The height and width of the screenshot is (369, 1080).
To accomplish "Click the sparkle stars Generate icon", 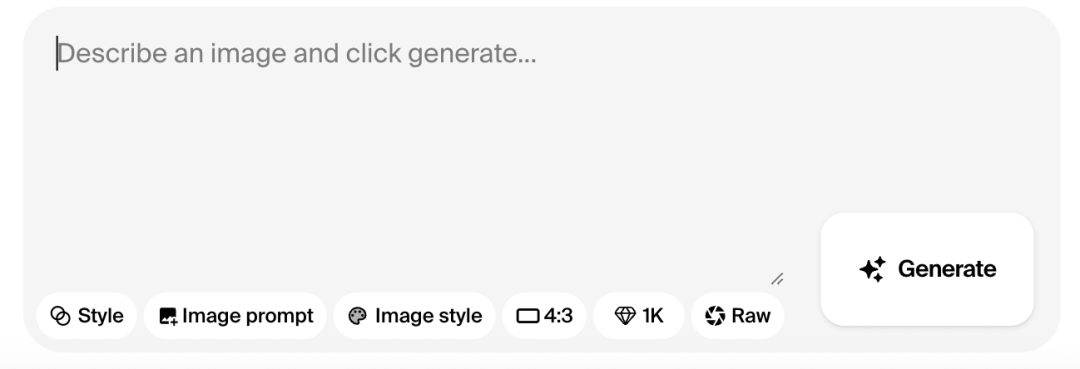I will 873,269.
